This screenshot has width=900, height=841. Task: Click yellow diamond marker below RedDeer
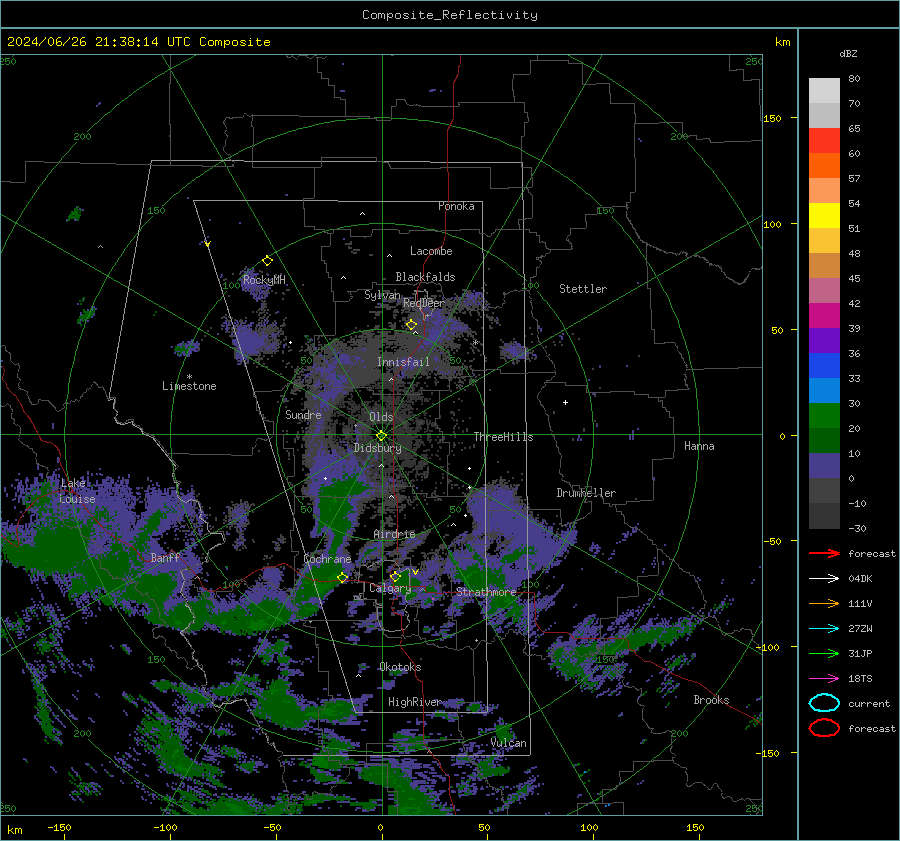pos(411,325)
